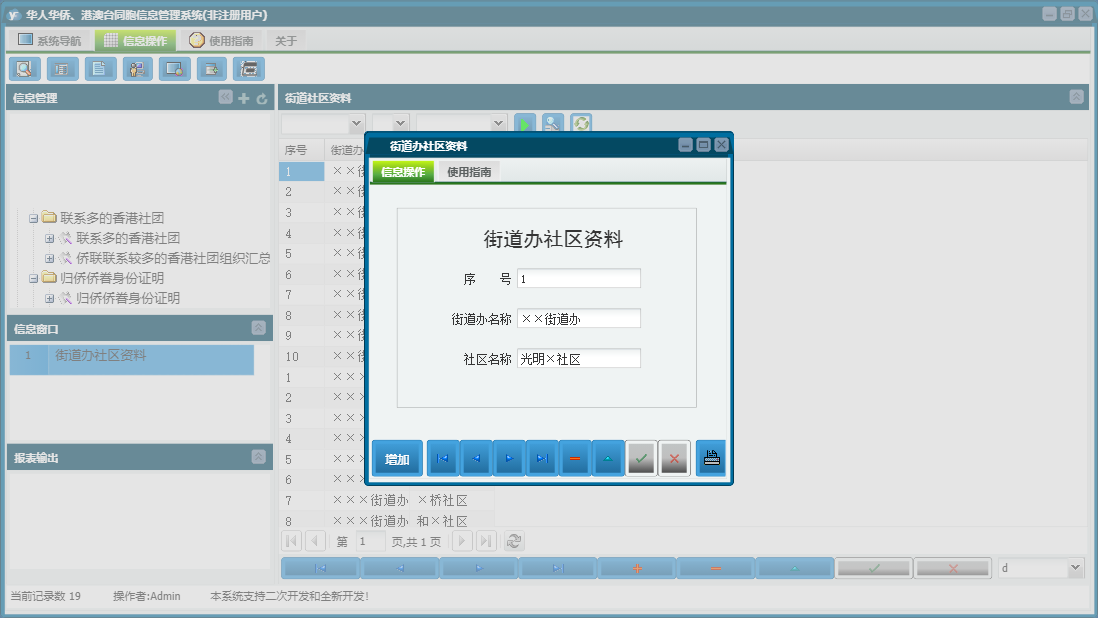Confirm with the green checkmark in the dialog

tap(642, 458)
